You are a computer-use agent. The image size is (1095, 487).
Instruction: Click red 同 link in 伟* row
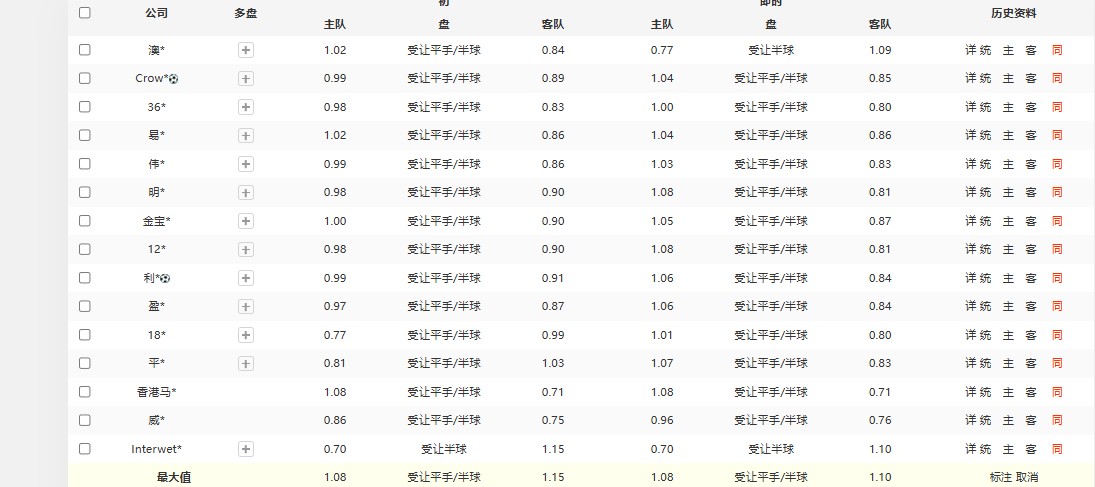(x=1057, y=163)
